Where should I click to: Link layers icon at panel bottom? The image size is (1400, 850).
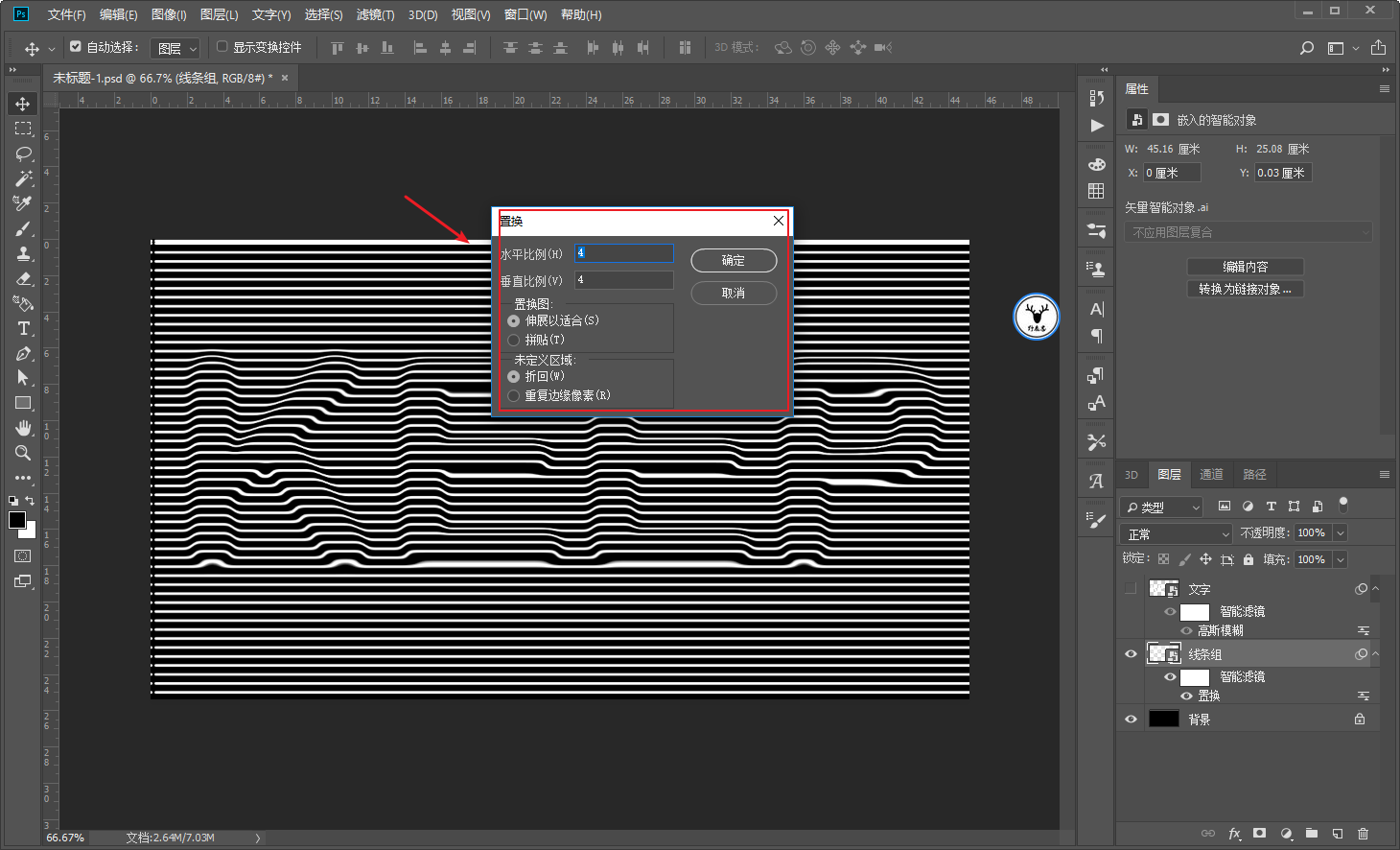1208,834
